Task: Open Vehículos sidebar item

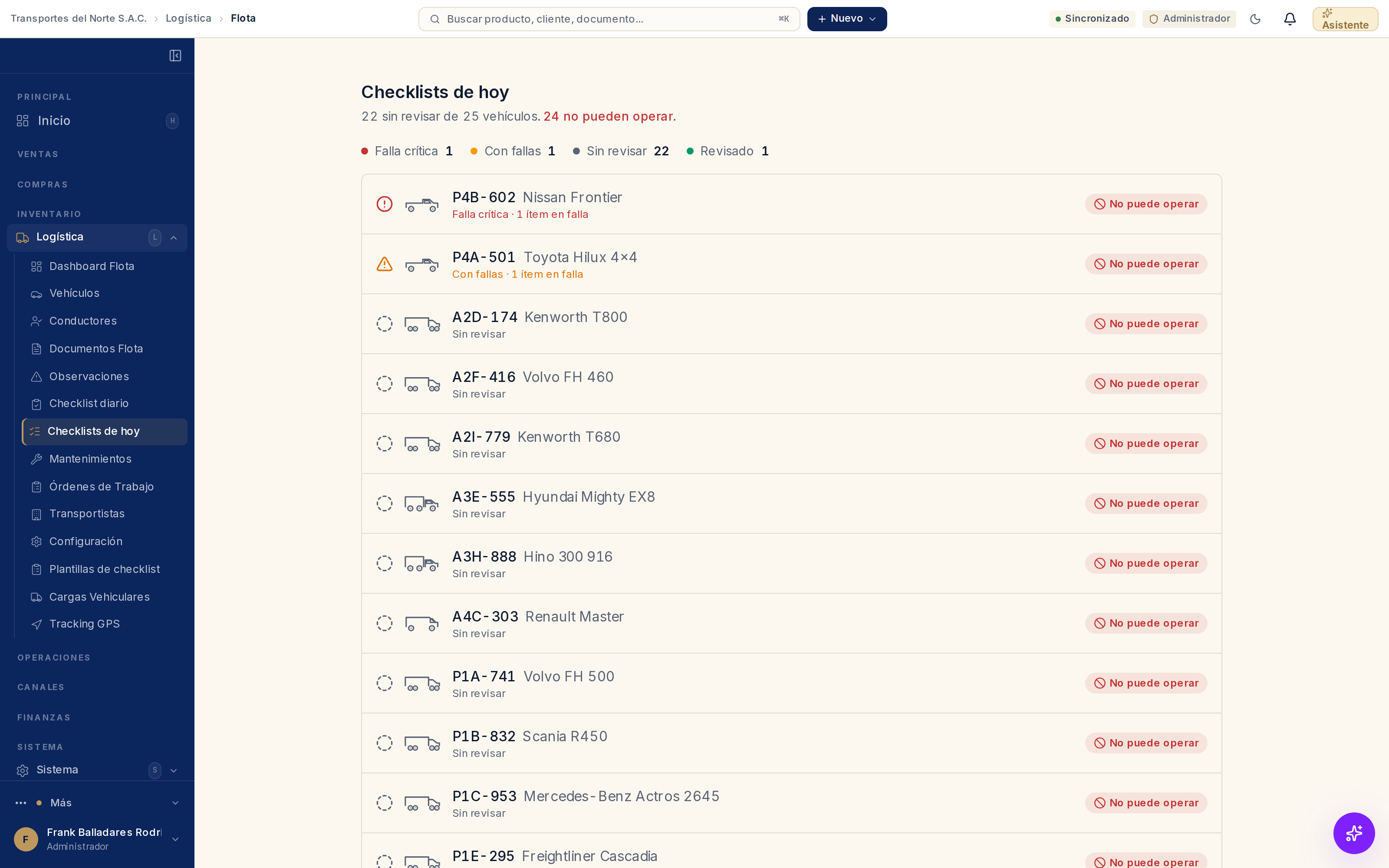Action: (x=104, y=293)
